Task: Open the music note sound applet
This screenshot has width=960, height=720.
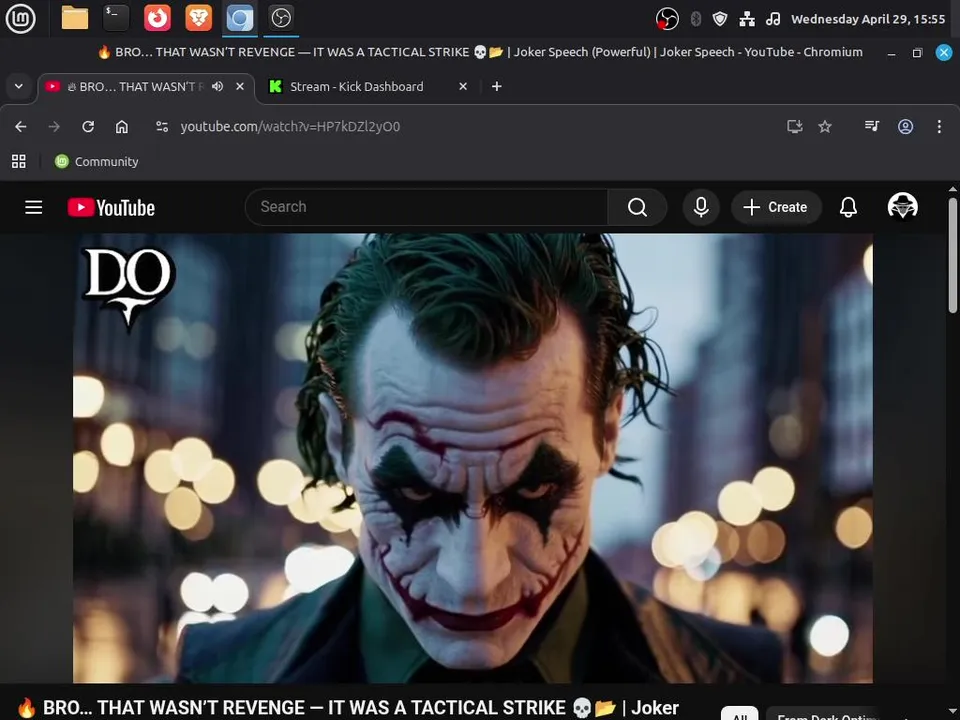Action: (x=773, y=19)
